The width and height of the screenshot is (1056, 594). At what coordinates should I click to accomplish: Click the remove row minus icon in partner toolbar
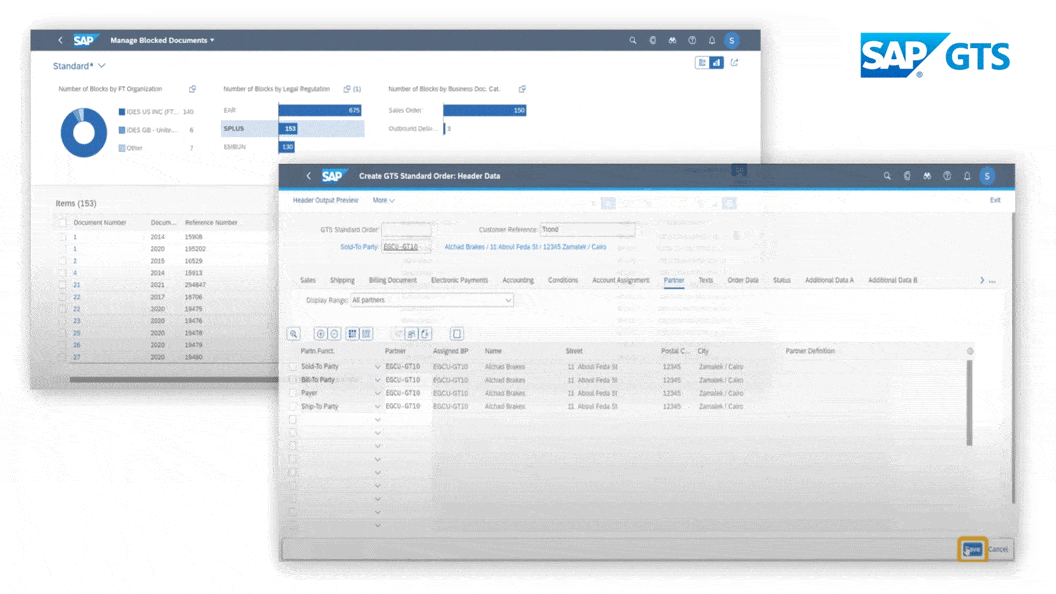coord(335,334)
